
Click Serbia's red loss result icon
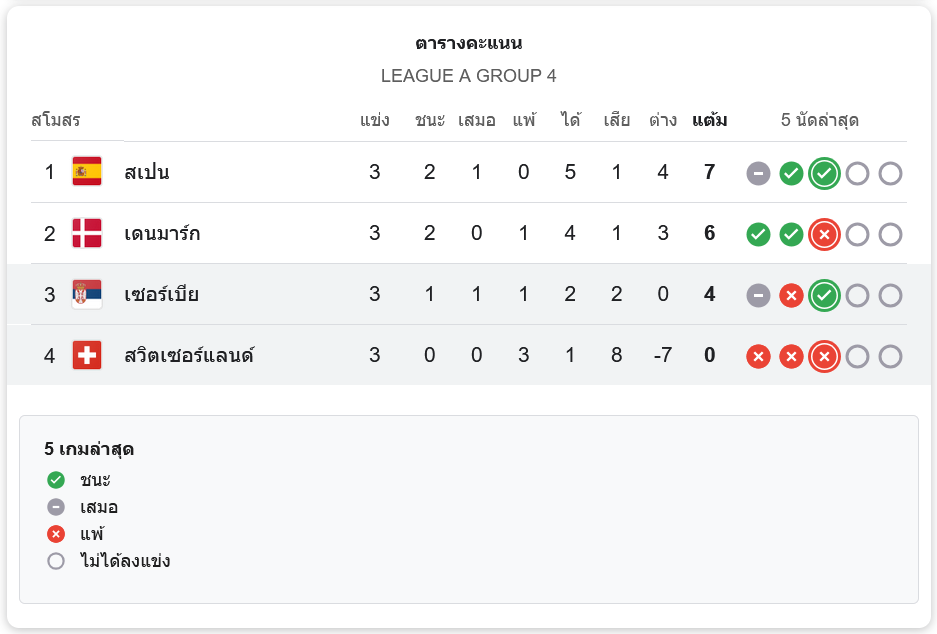pyautogui.click(x=791, y=295)
